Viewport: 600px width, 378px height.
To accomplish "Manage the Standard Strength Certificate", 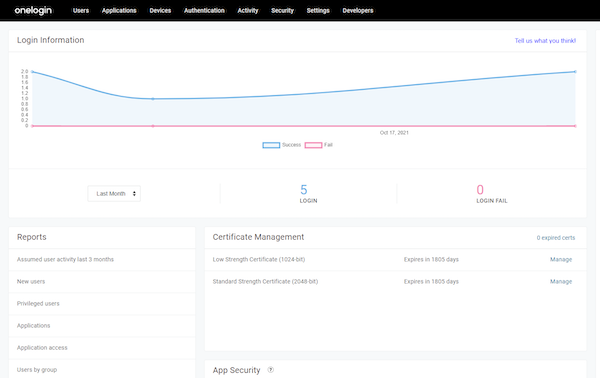I will [561, 282].
